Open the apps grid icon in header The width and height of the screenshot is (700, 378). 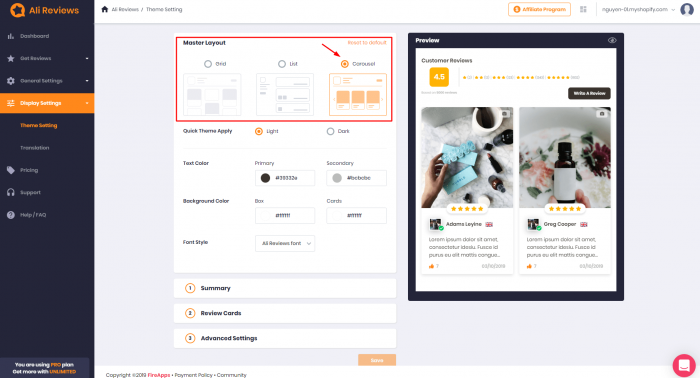click(x=583, y=9)
